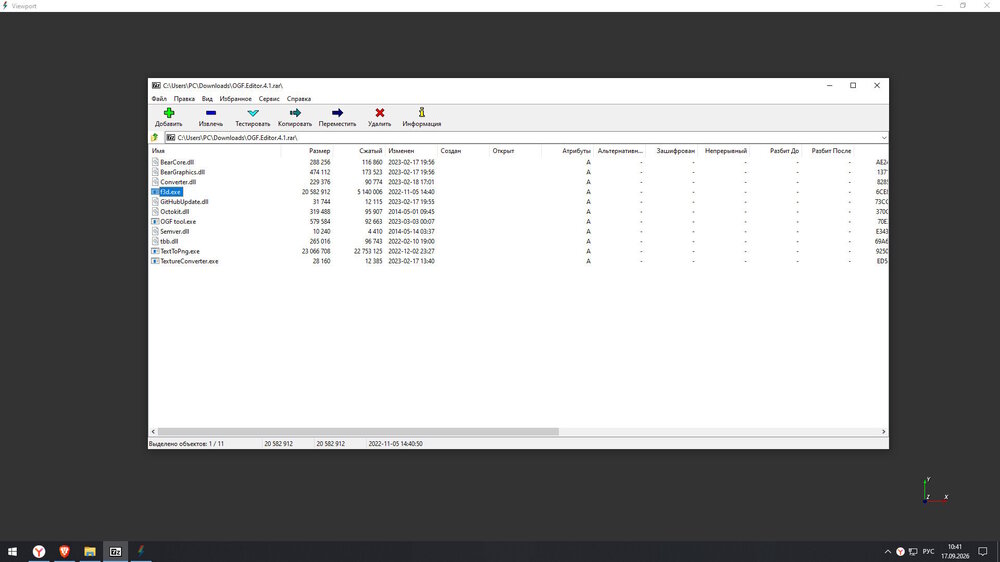This screenshot has width=1000, height=562.
Task: Open the Windows Start menu
Action: (12, 551)
